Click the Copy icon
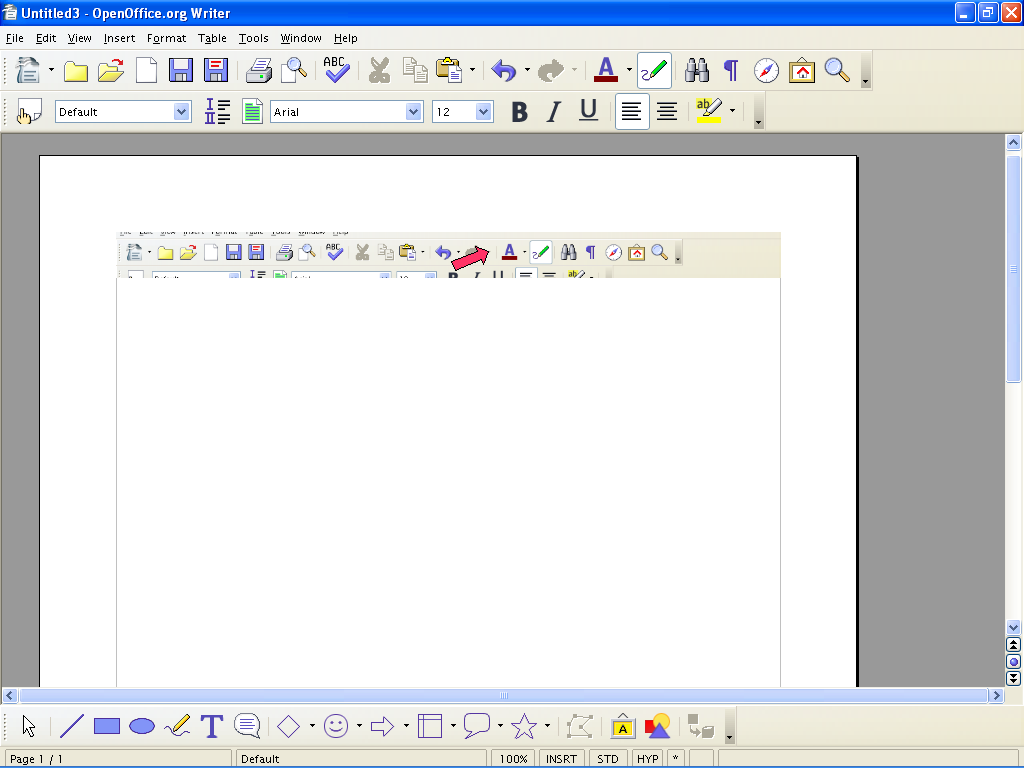The height and width of the screenshot is (768, 1024). click(415, 70)
